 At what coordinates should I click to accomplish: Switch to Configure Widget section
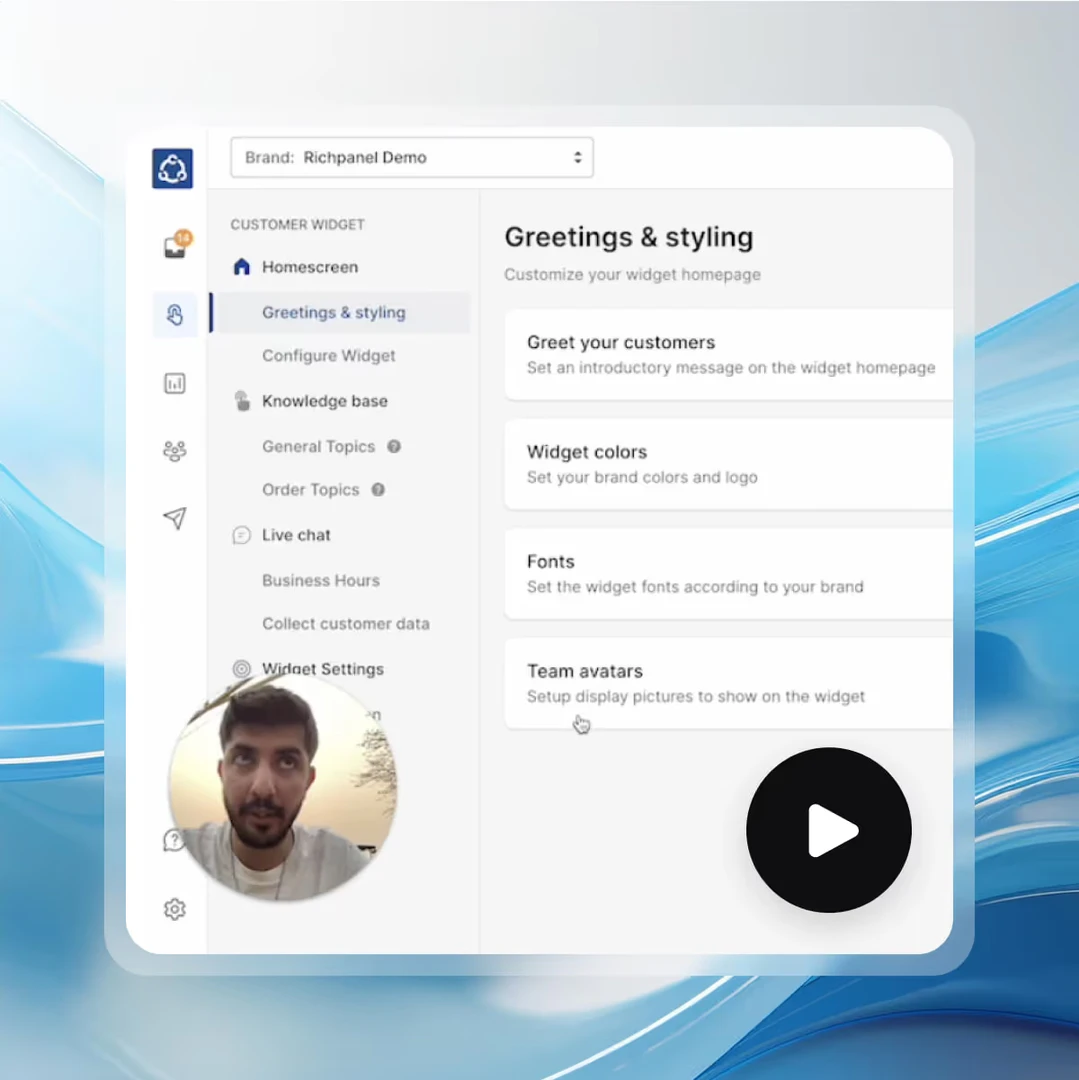(328, 356)
